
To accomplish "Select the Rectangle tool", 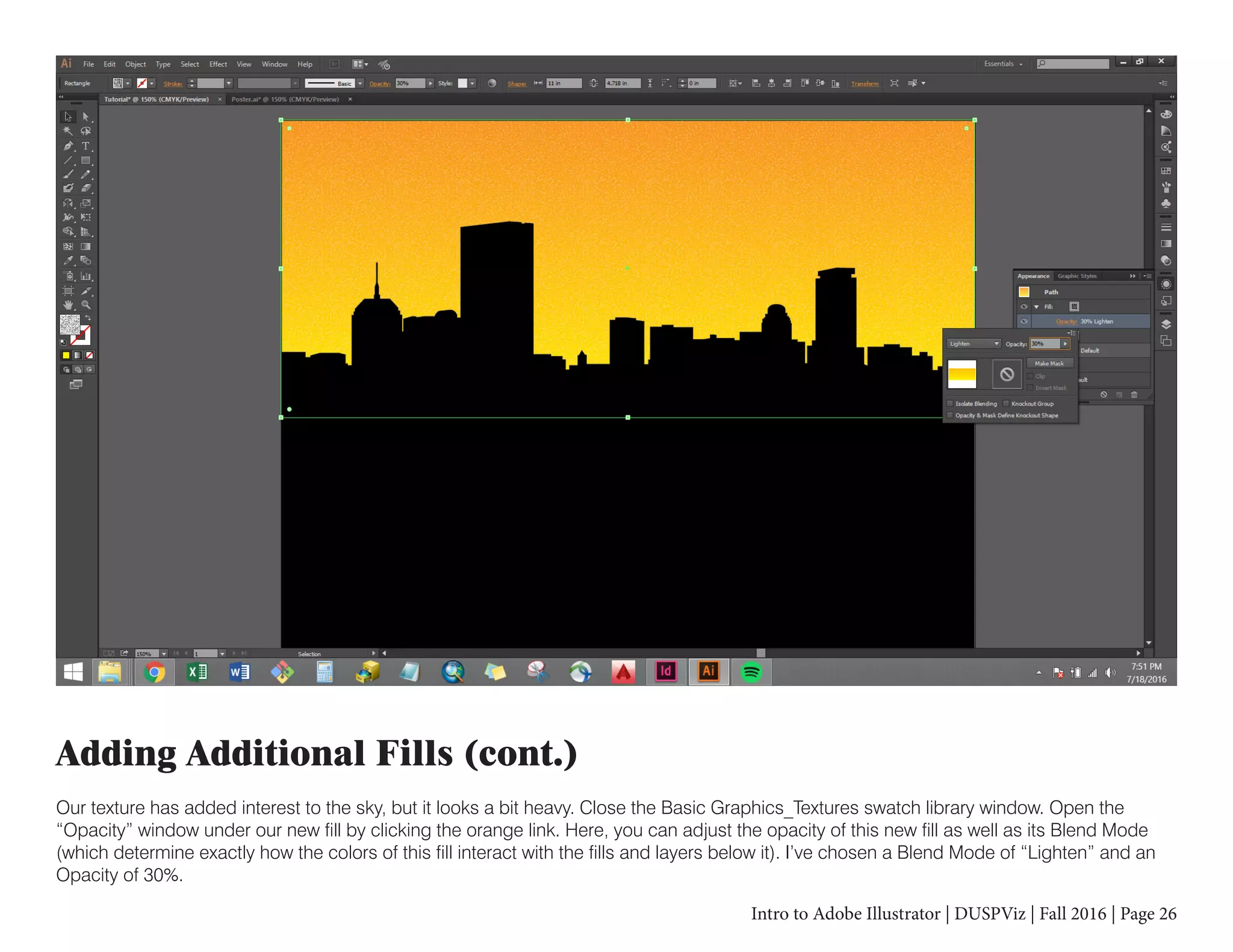I will (x=85, y=160).
